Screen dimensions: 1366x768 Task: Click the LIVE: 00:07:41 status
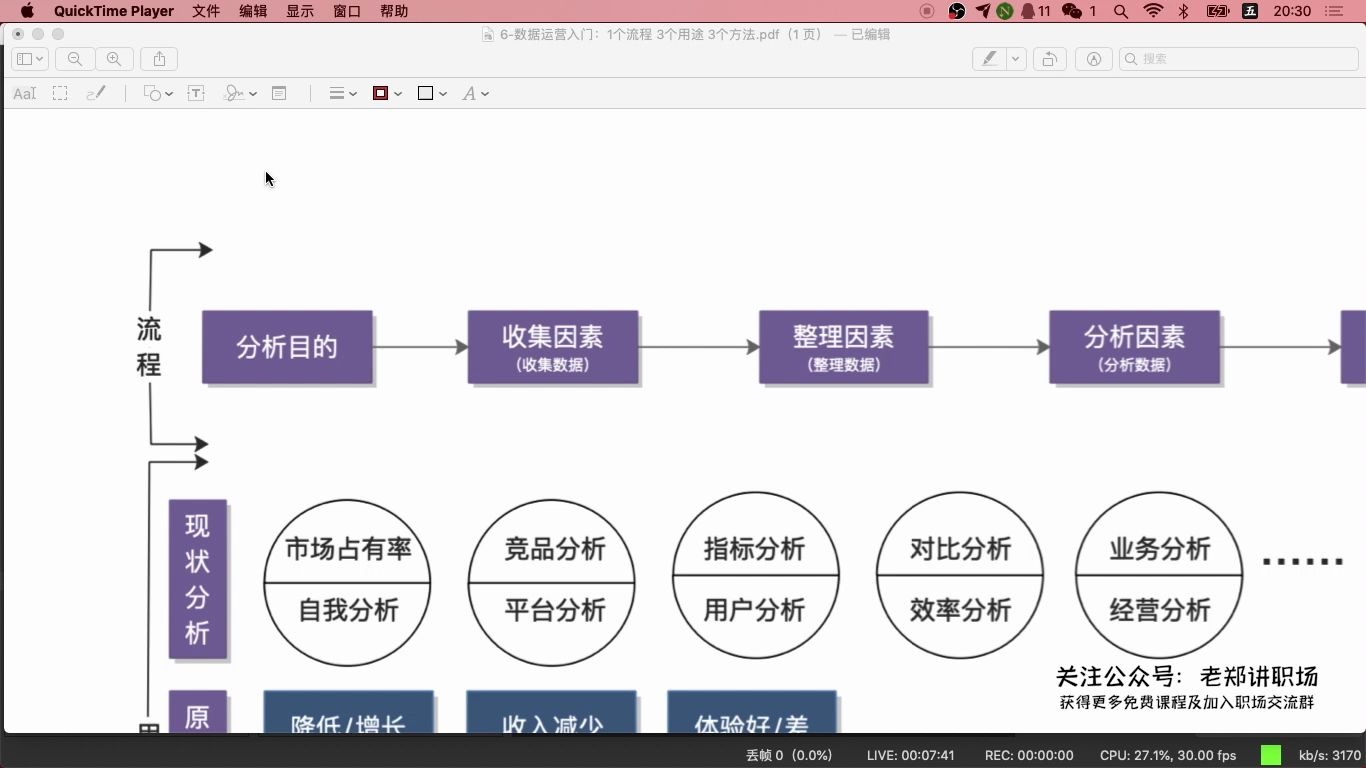[x=910, y=755]
